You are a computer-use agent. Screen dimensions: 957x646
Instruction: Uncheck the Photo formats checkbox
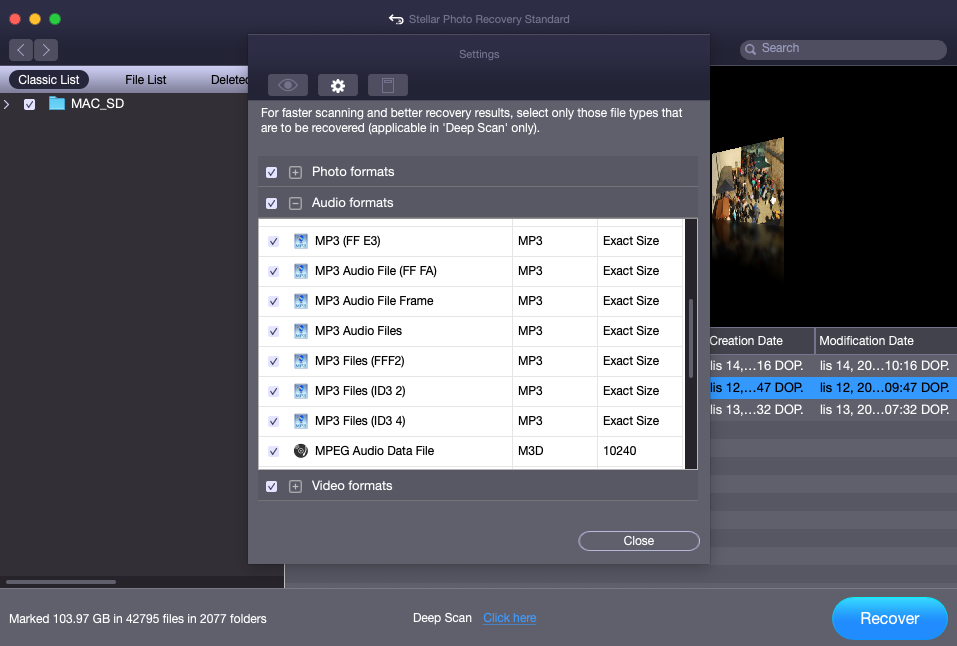coord(272,172)
